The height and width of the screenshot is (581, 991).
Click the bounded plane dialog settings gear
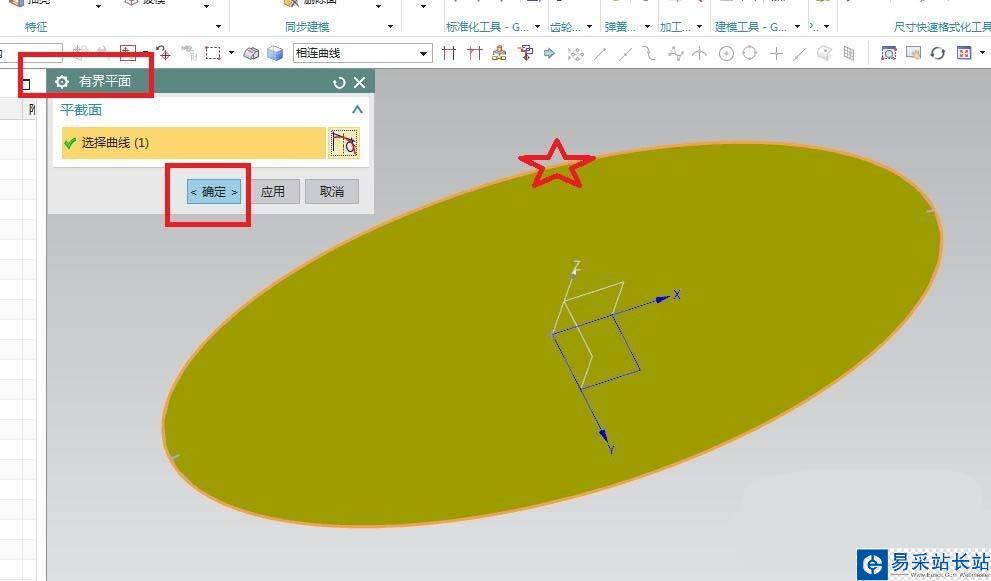tap(61, 82)
